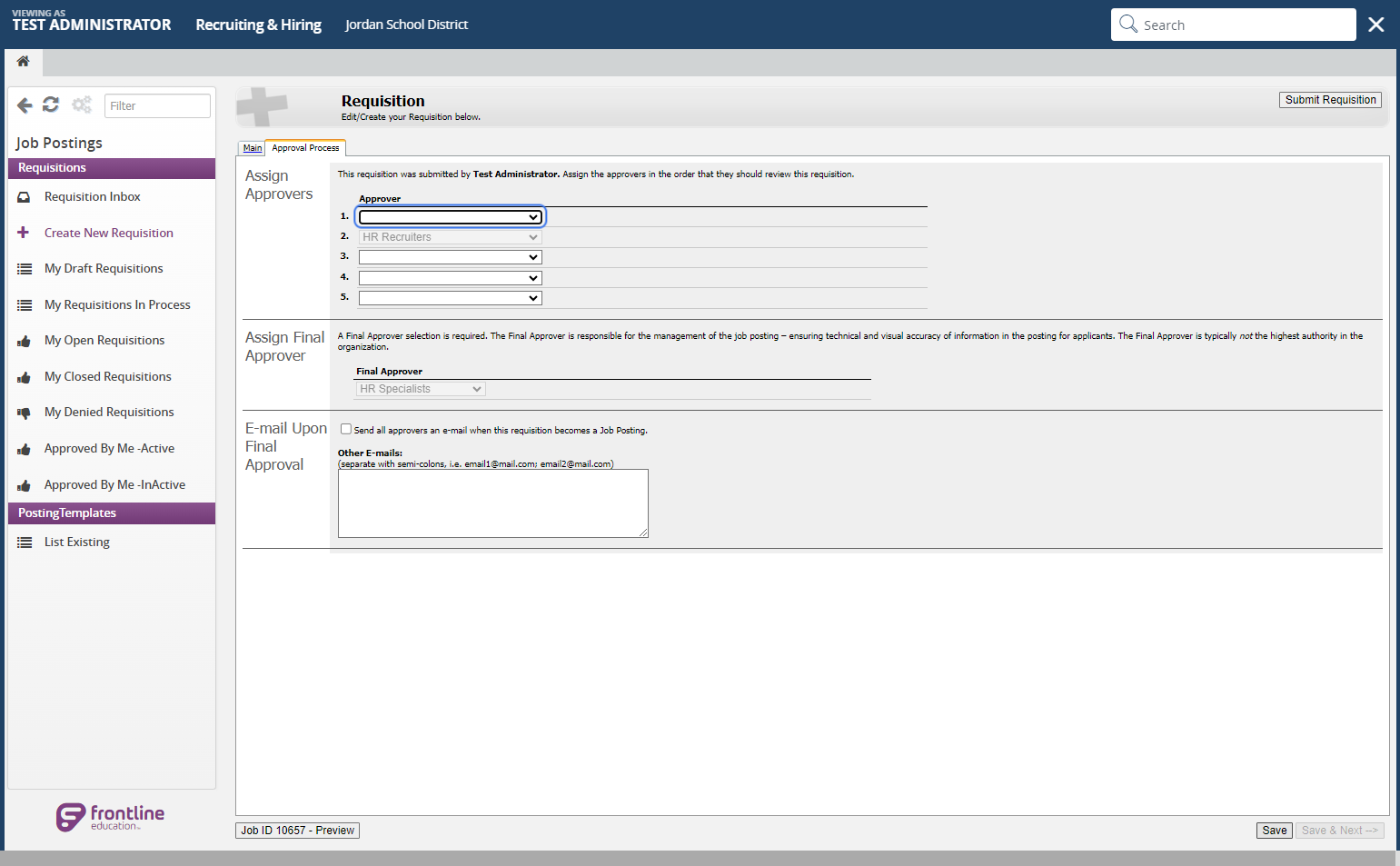This screenshot has height=866, width=1400.
Task: Click the back arrow in sidebar
Action: tap(25, 105)
